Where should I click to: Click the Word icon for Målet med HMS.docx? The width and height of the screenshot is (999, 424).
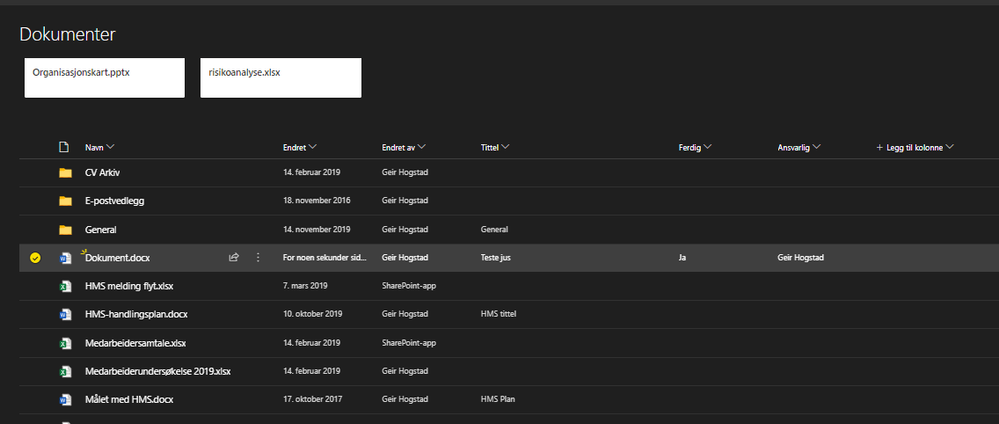tap(65, 400)
